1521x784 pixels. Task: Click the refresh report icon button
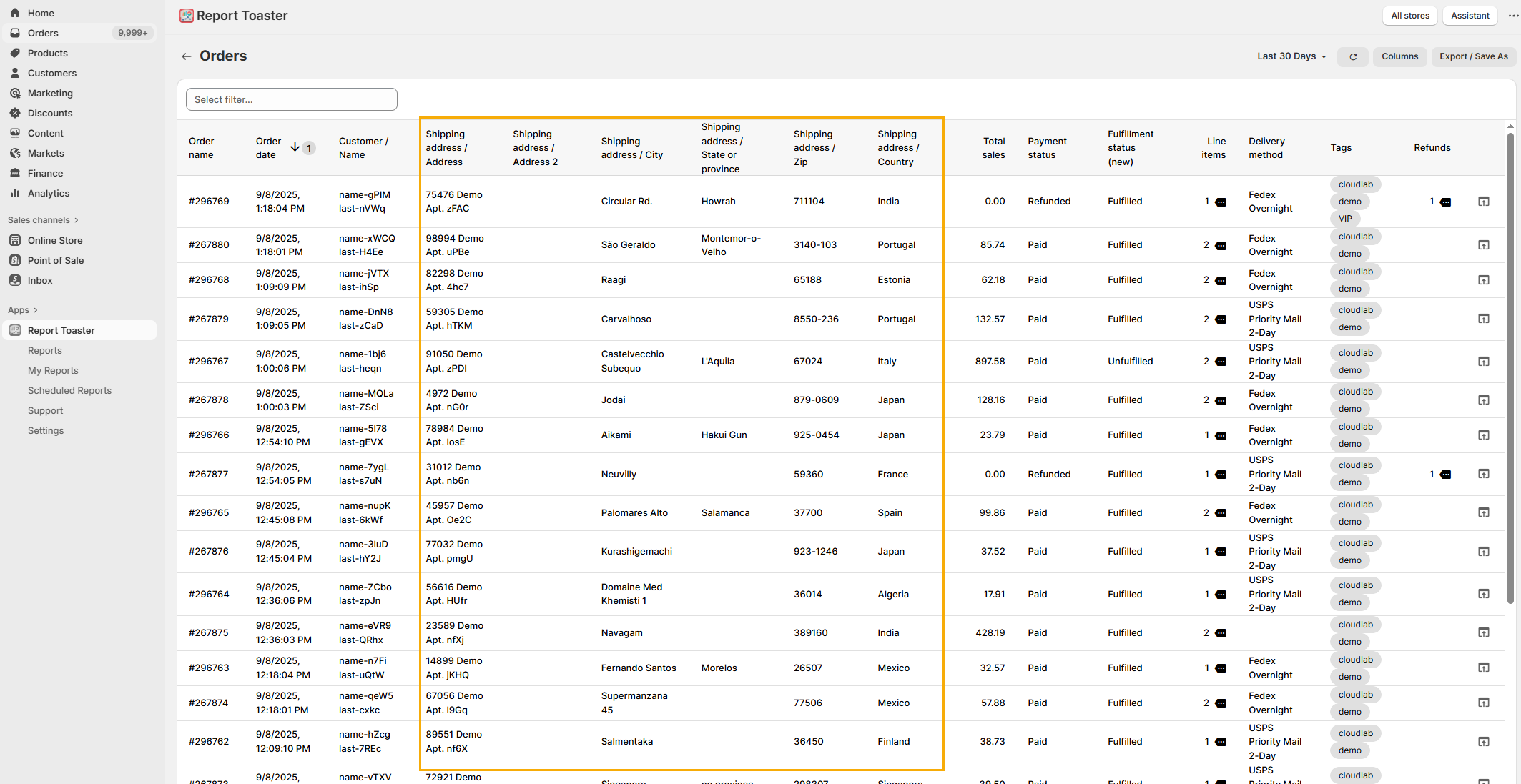(x=1352, y=56)
